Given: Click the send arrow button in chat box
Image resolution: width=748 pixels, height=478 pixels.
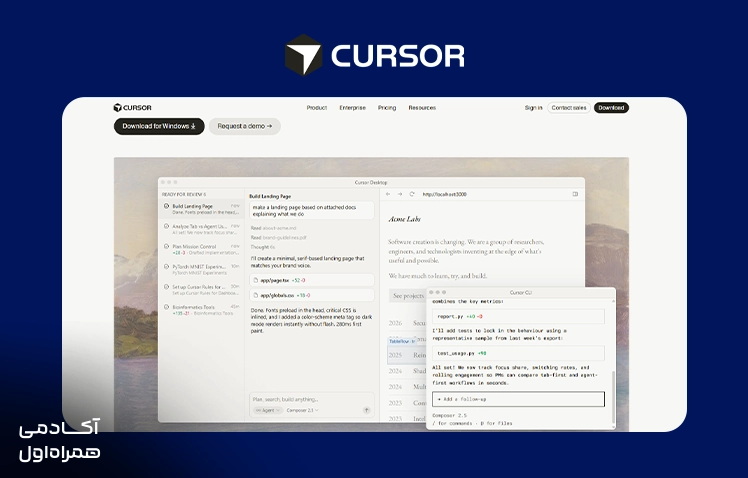Looking at the screenshot, I should 366,410.
